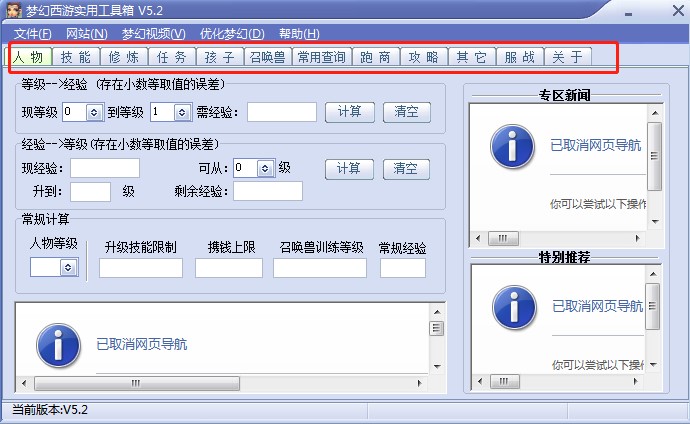Click 已取消网页导航 text in 专区新闻
Screen dimensions: 690x424
596,145
